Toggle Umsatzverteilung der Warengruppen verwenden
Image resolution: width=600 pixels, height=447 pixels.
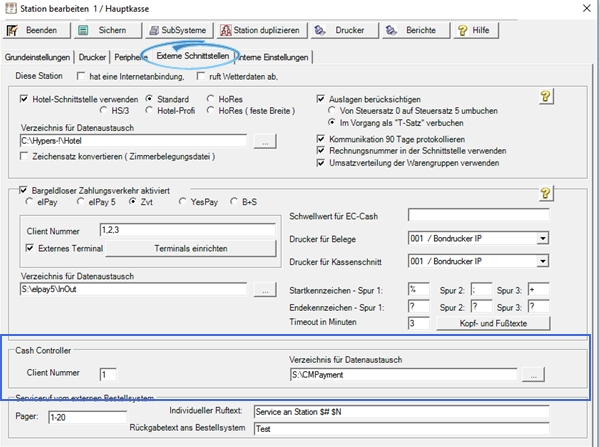(x=321, y=163)
